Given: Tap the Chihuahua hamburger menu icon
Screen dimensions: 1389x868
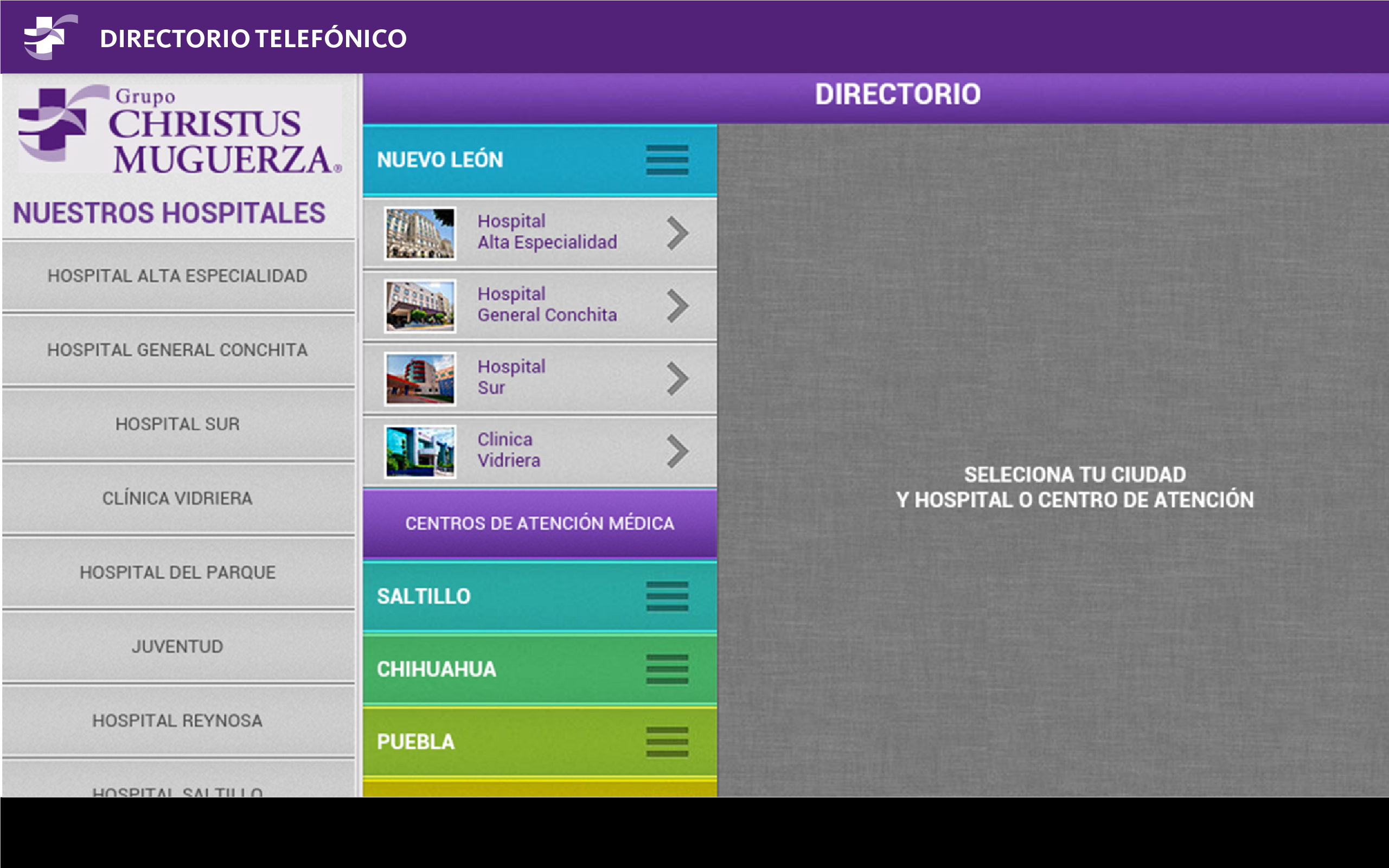Looking at the screenshot, I should point(667,670).
